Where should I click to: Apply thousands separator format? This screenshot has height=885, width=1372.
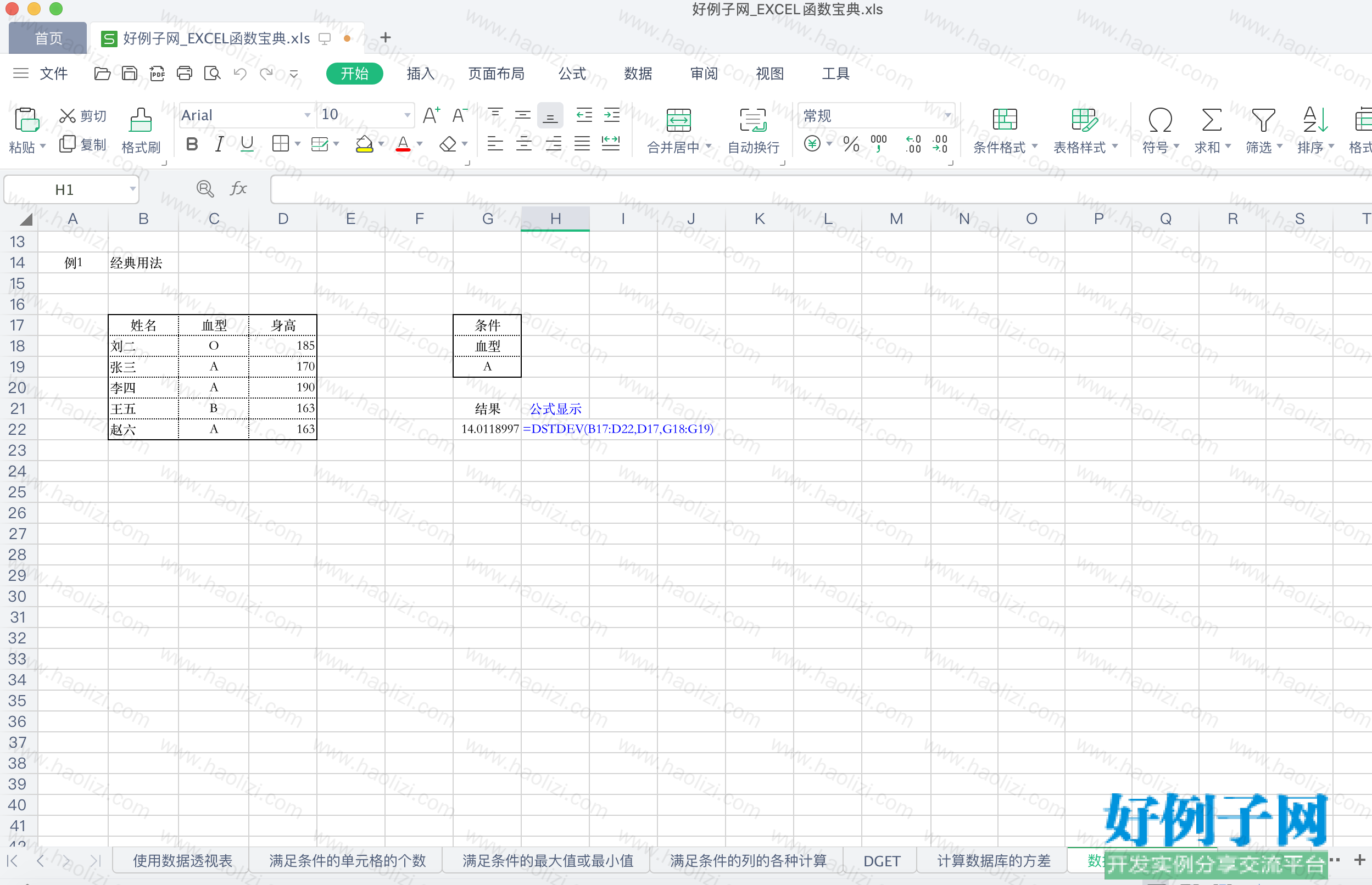879,144
